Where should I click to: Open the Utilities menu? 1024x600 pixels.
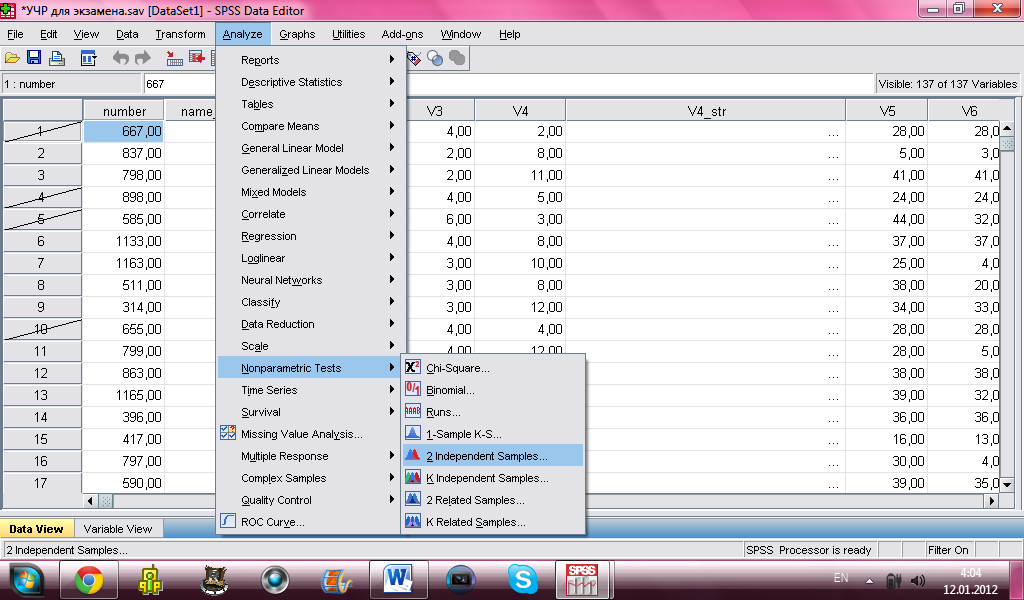348,34
